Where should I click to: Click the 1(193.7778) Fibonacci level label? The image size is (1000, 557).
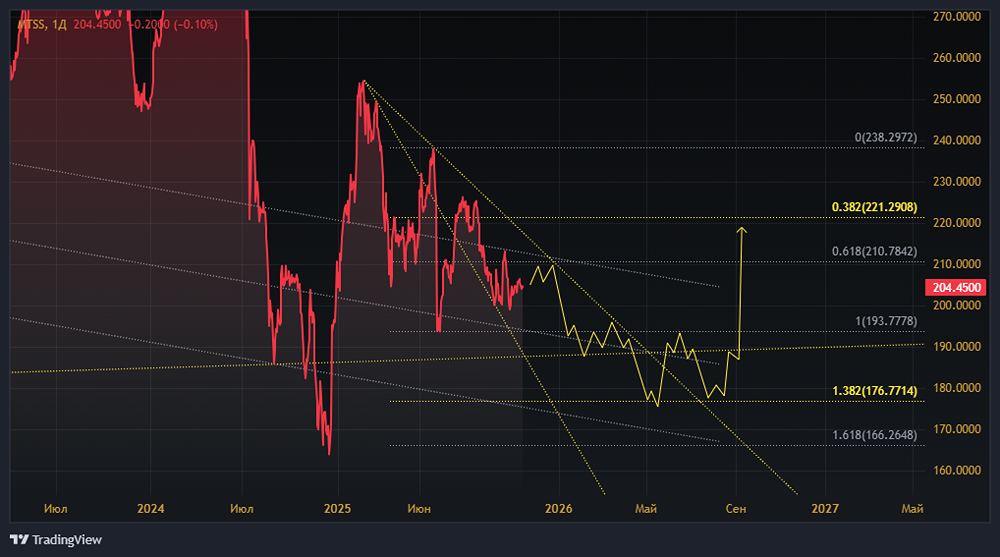click(886, 320)
